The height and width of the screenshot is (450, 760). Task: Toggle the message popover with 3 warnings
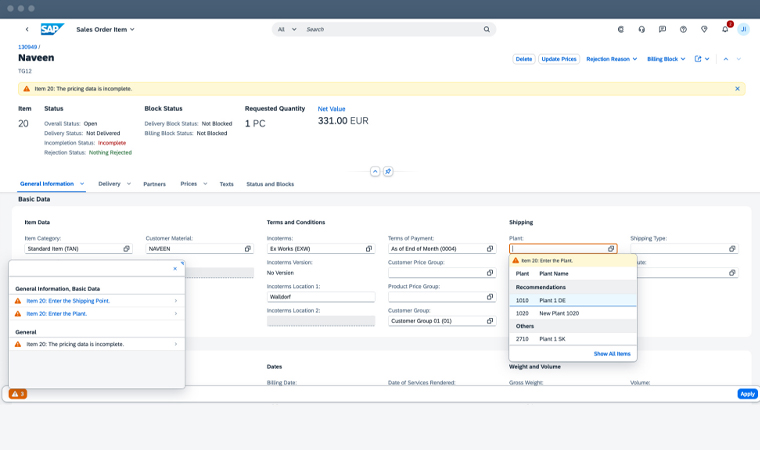(x=18, y=394)
